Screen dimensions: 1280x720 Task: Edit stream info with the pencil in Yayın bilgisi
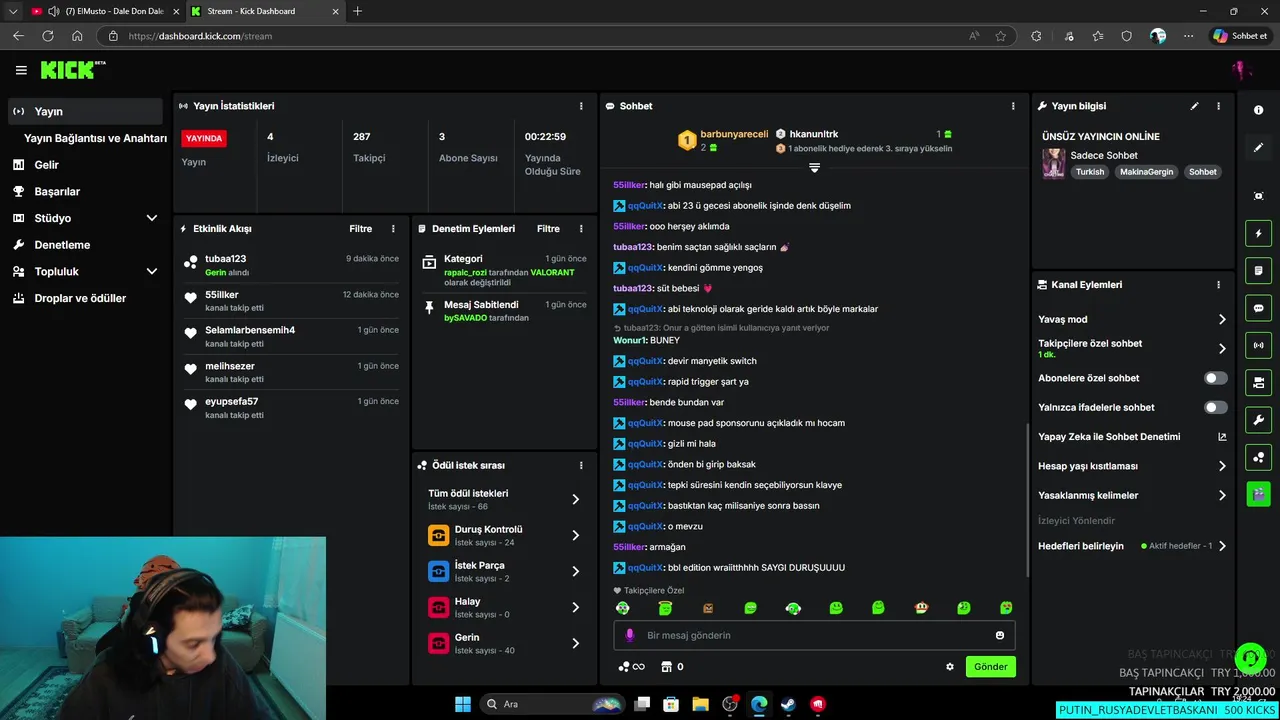(x=1194, y=106)
